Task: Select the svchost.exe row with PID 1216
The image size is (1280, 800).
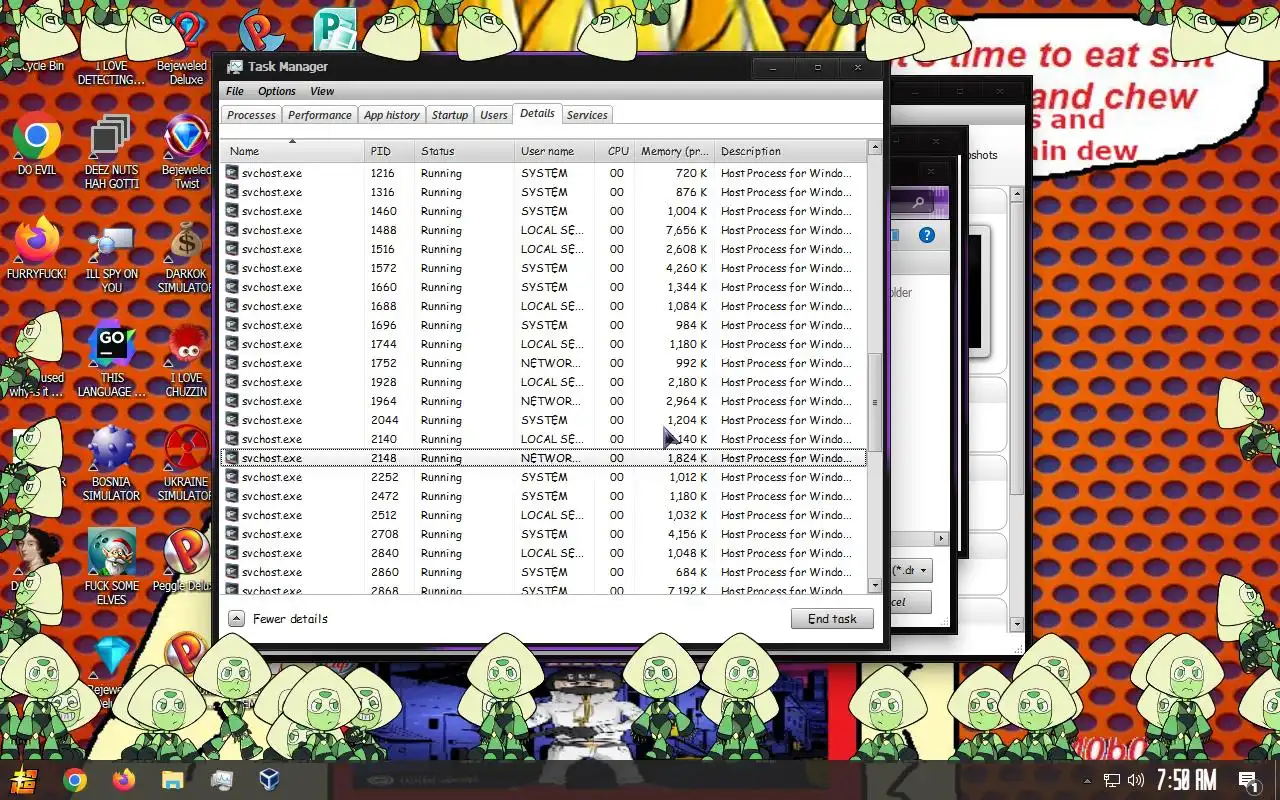Action: coord(543,173)
